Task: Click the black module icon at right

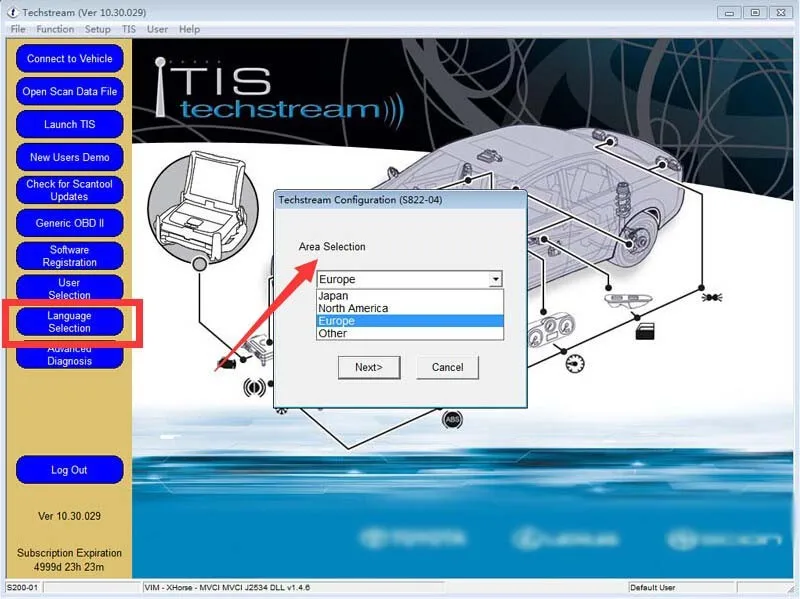Action: (645, 331)
